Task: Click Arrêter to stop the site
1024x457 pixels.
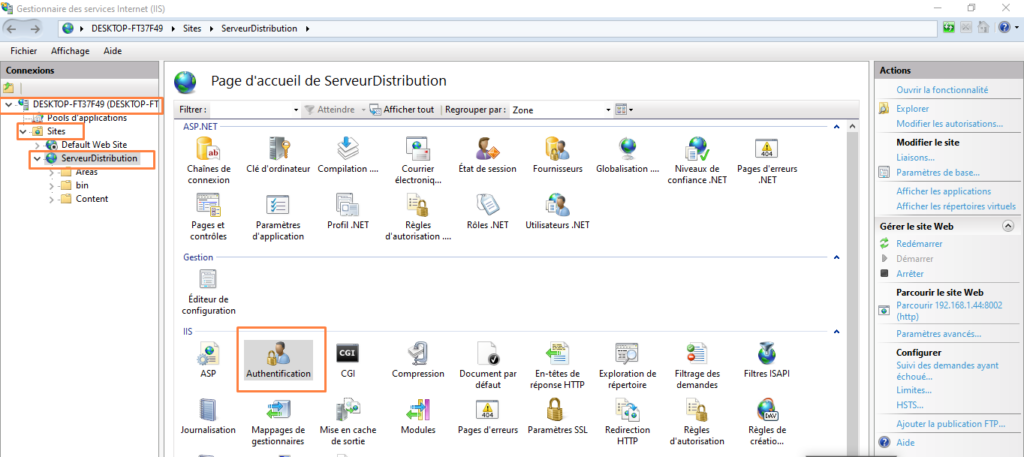Action: (910, 274)
